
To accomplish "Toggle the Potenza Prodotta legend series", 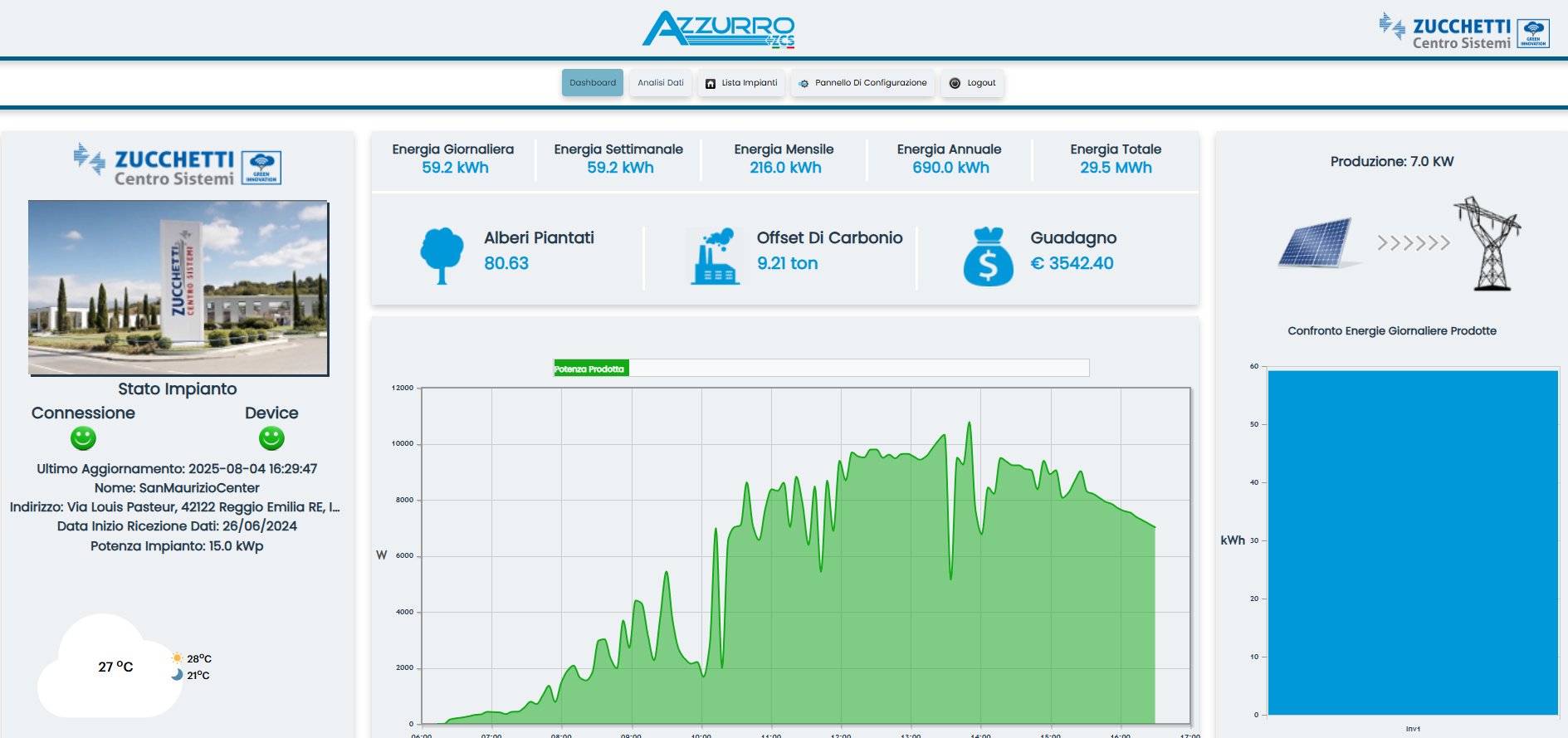I will (x=590, y=369).
